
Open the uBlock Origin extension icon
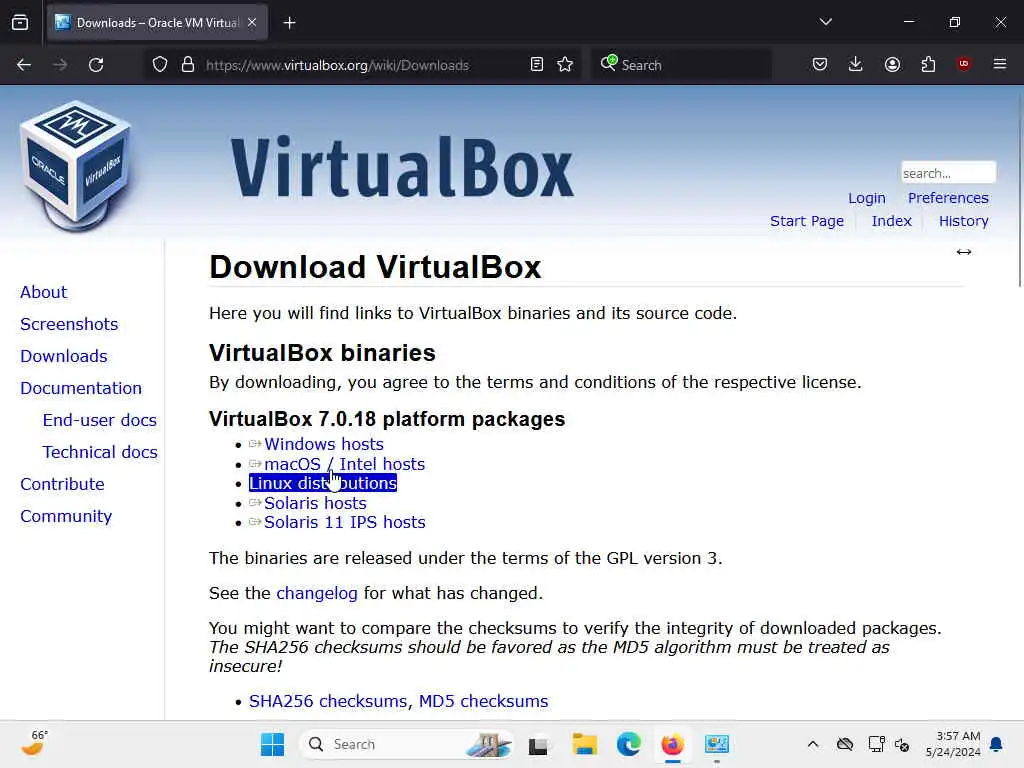click(x=963, y=64)
